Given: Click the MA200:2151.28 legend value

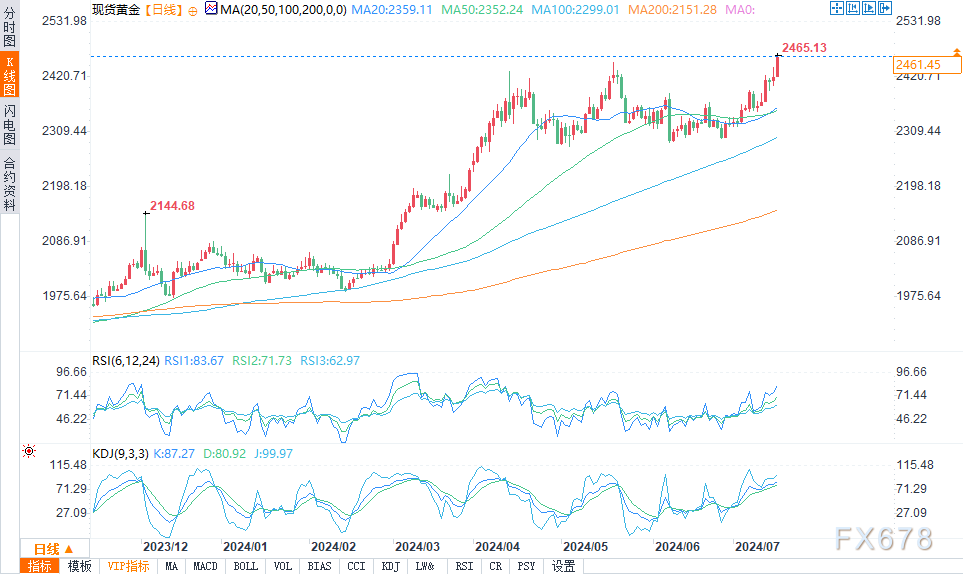Looking at the screenshot, I should (x=673, y=10).
